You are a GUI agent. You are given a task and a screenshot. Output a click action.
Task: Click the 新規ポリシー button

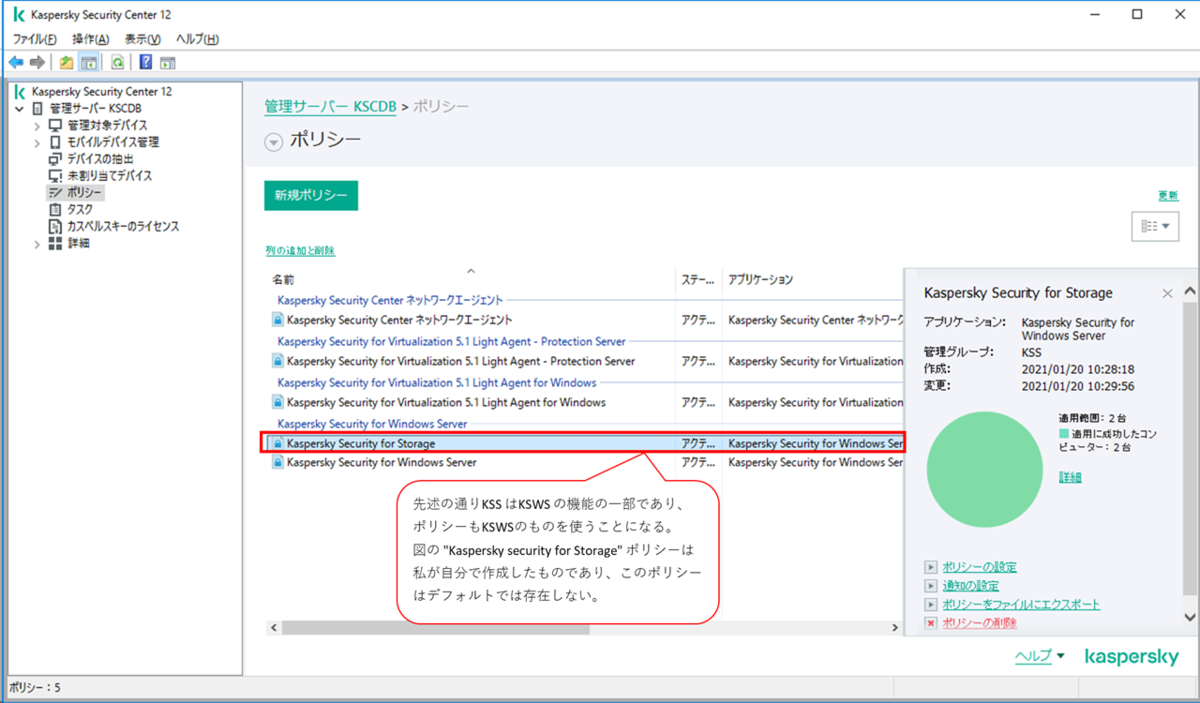311,196
